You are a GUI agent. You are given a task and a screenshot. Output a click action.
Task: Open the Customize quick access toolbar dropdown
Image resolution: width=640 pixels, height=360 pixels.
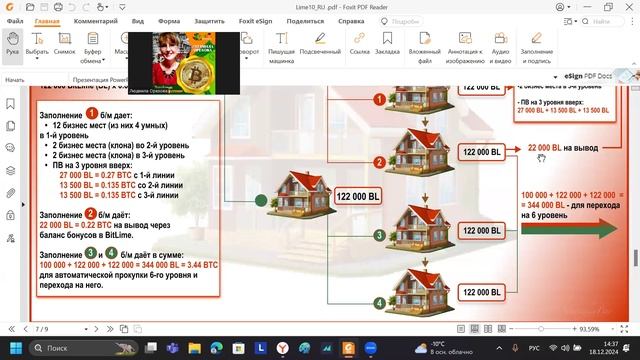coord(122,7)
